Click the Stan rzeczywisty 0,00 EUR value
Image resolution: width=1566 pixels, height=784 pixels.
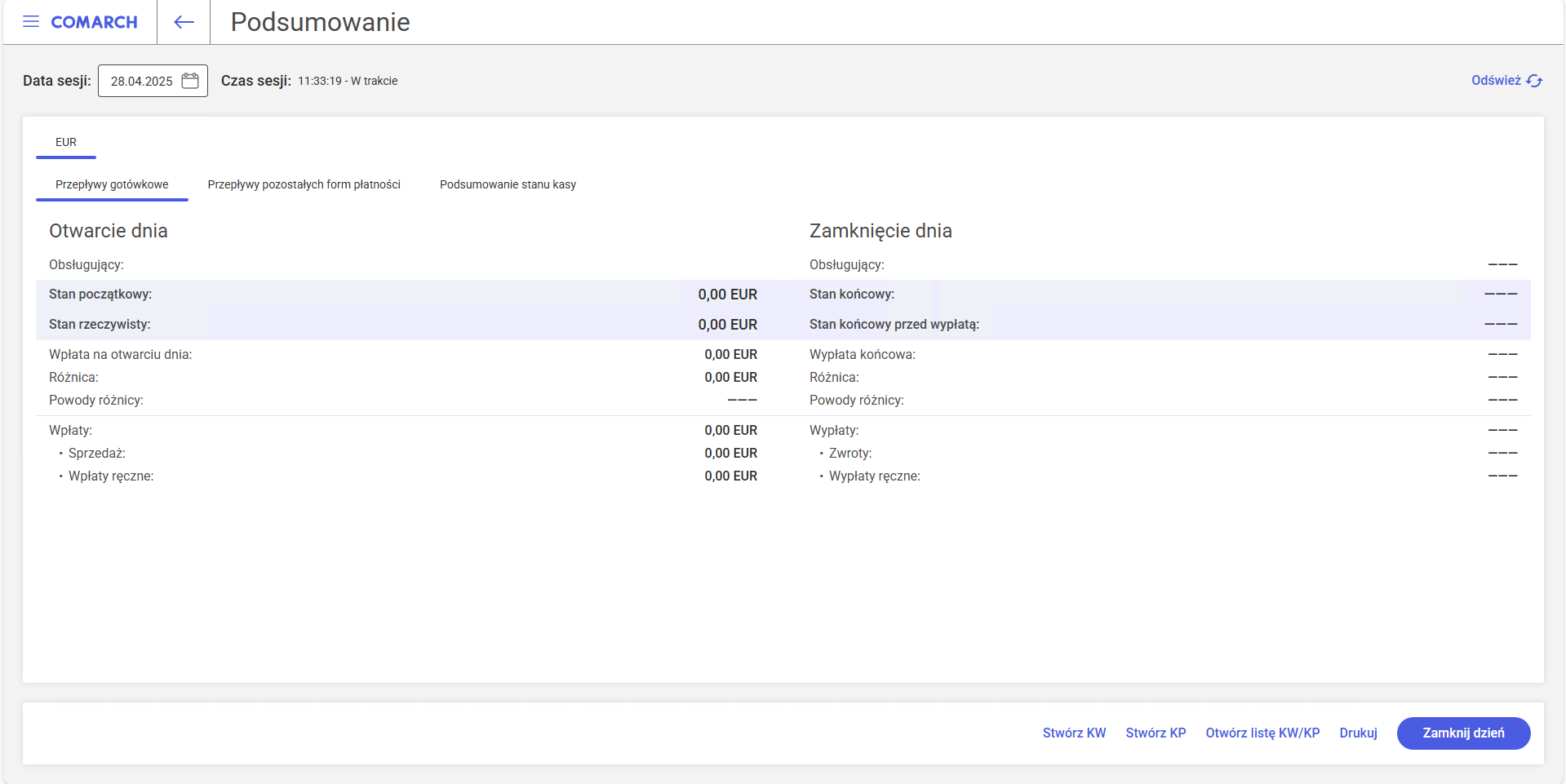727,325
